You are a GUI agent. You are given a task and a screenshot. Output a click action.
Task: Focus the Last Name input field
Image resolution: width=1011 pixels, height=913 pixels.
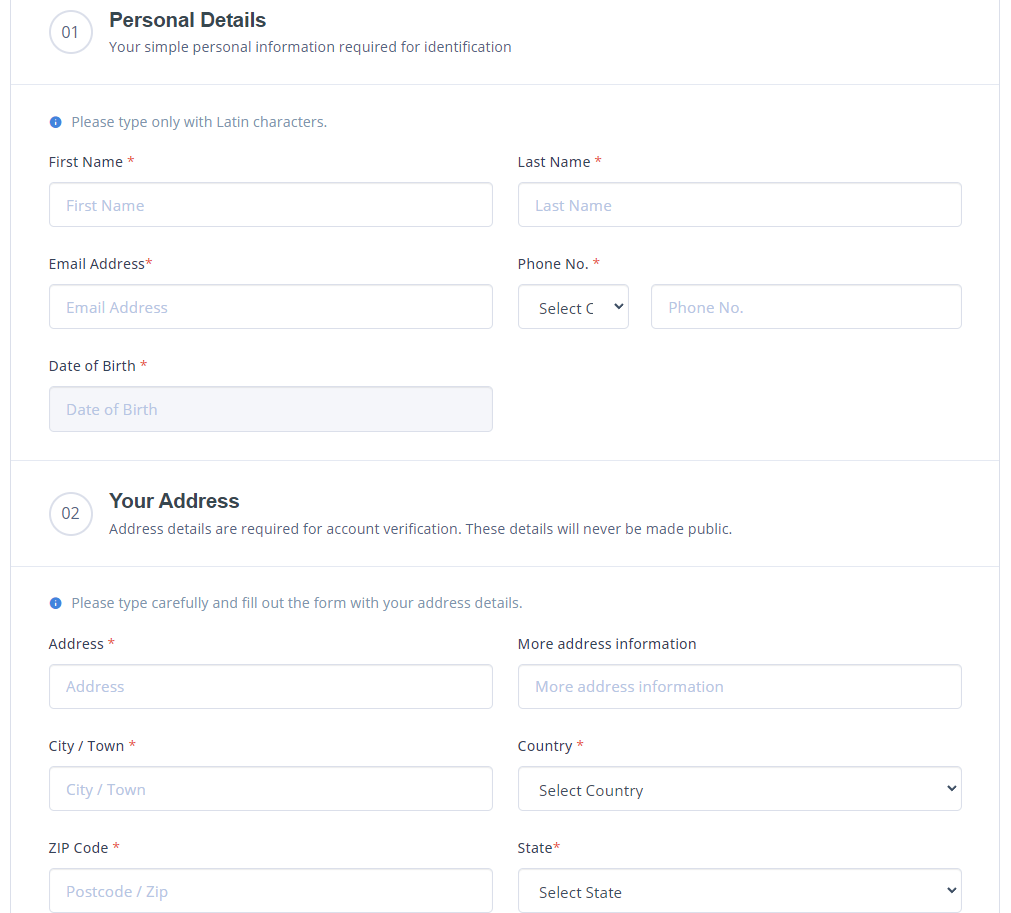[740, 205]
